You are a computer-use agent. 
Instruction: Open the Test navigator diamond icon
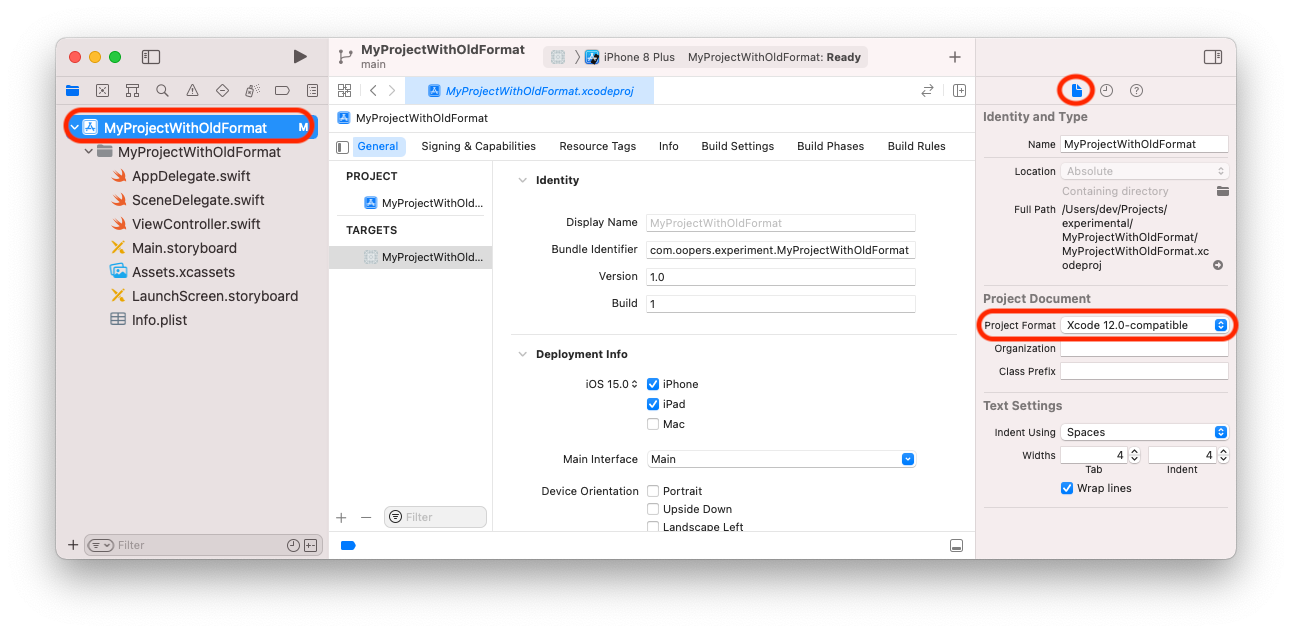(x=222, y=90)
